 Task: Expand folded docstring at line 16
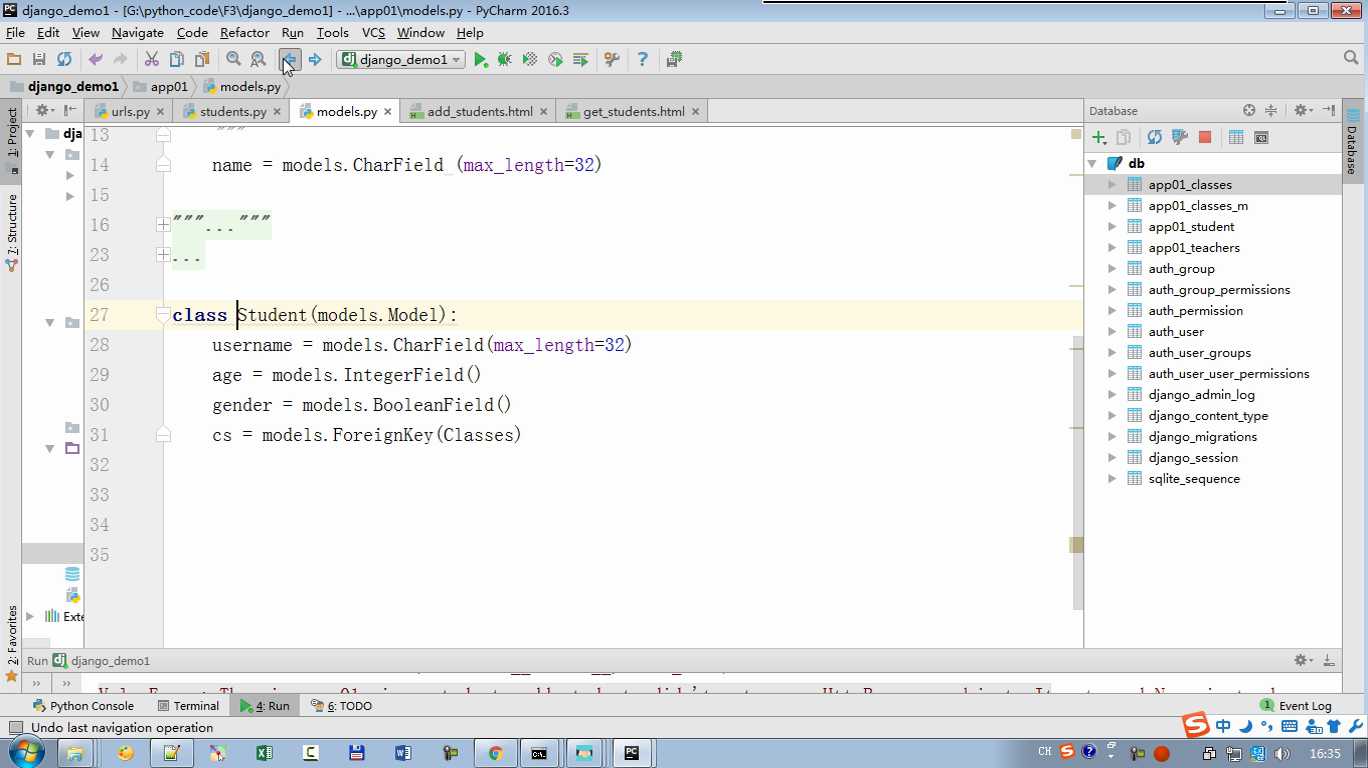click(x=163, y=225)
